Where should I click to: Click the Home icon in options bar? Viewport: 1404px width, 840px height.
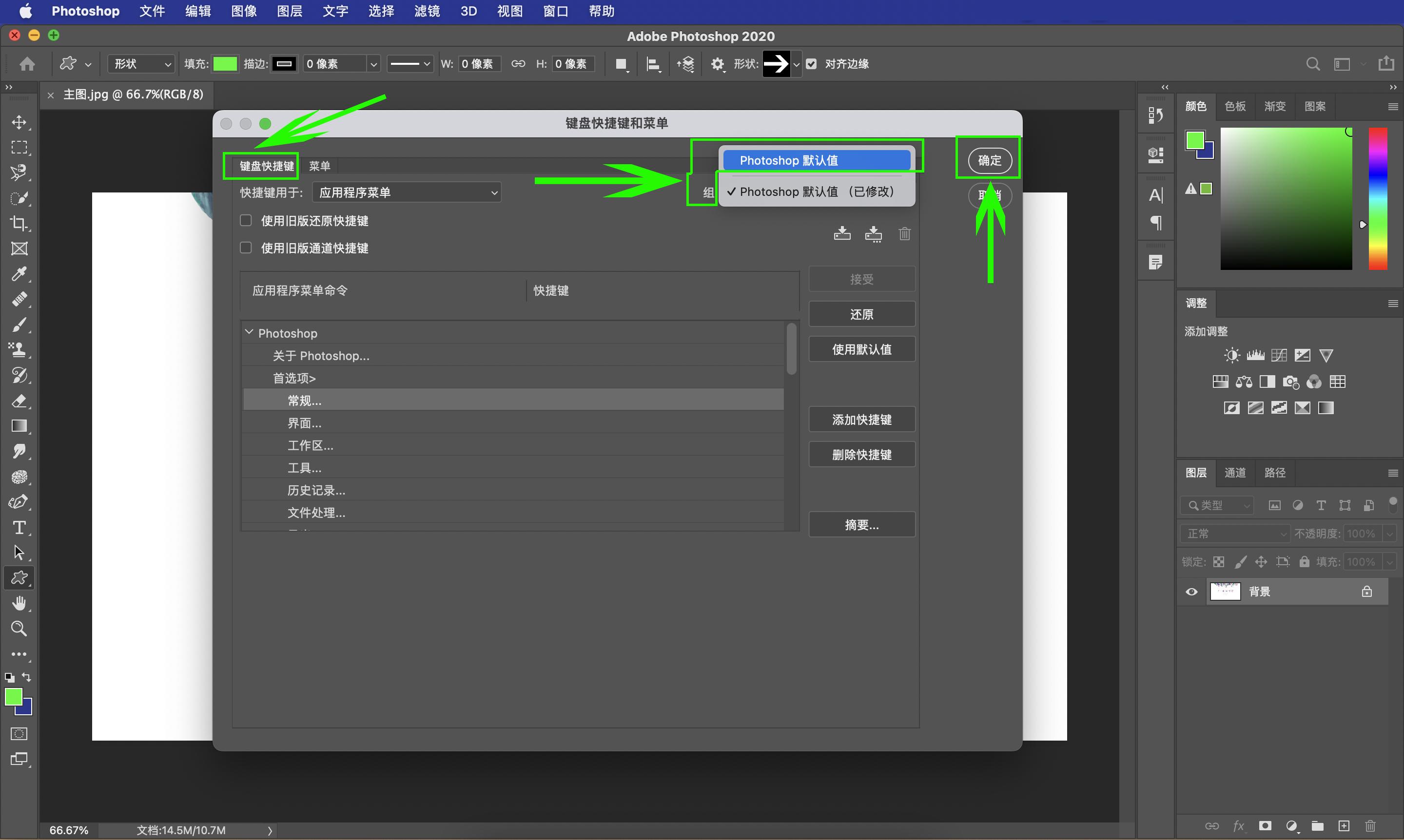point(27,64)
